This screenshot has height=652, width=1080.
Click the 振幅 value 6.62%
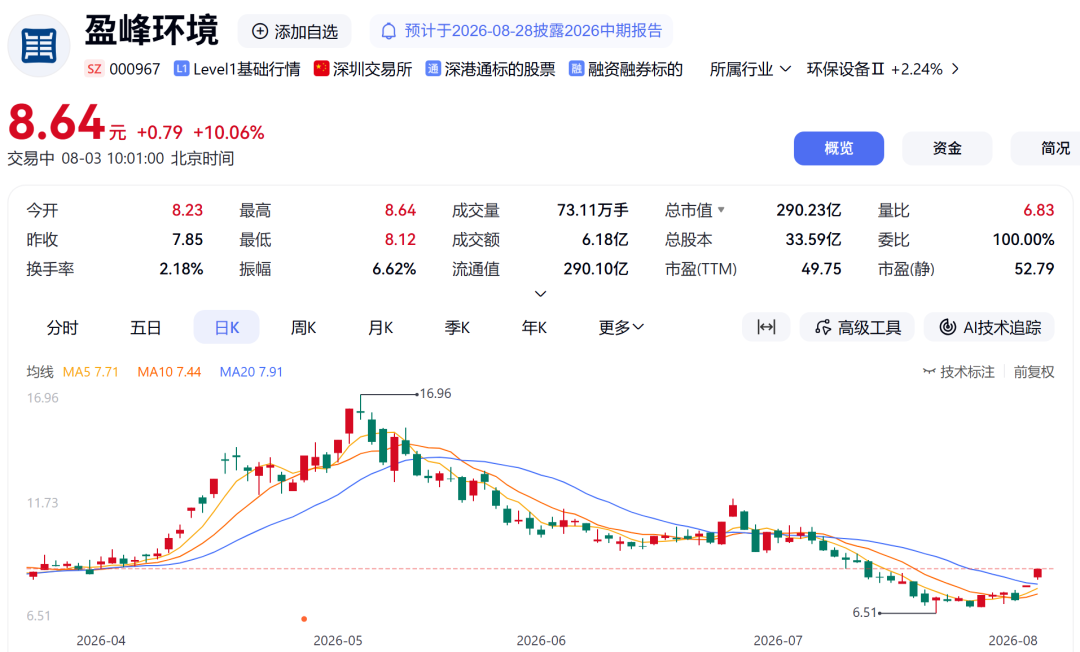pos(394,269)
